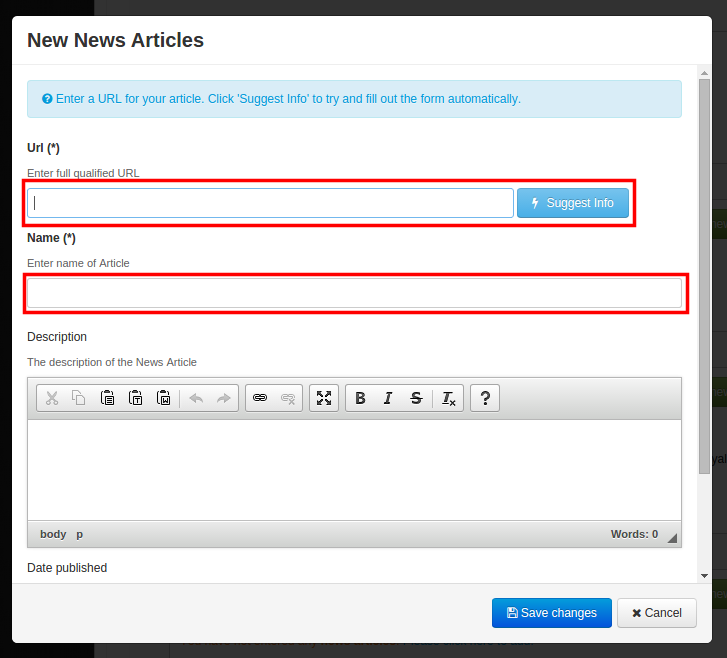Click the Words: 0 counter
The width and height of the screenshot is (727, 658).
pos(634,534)
